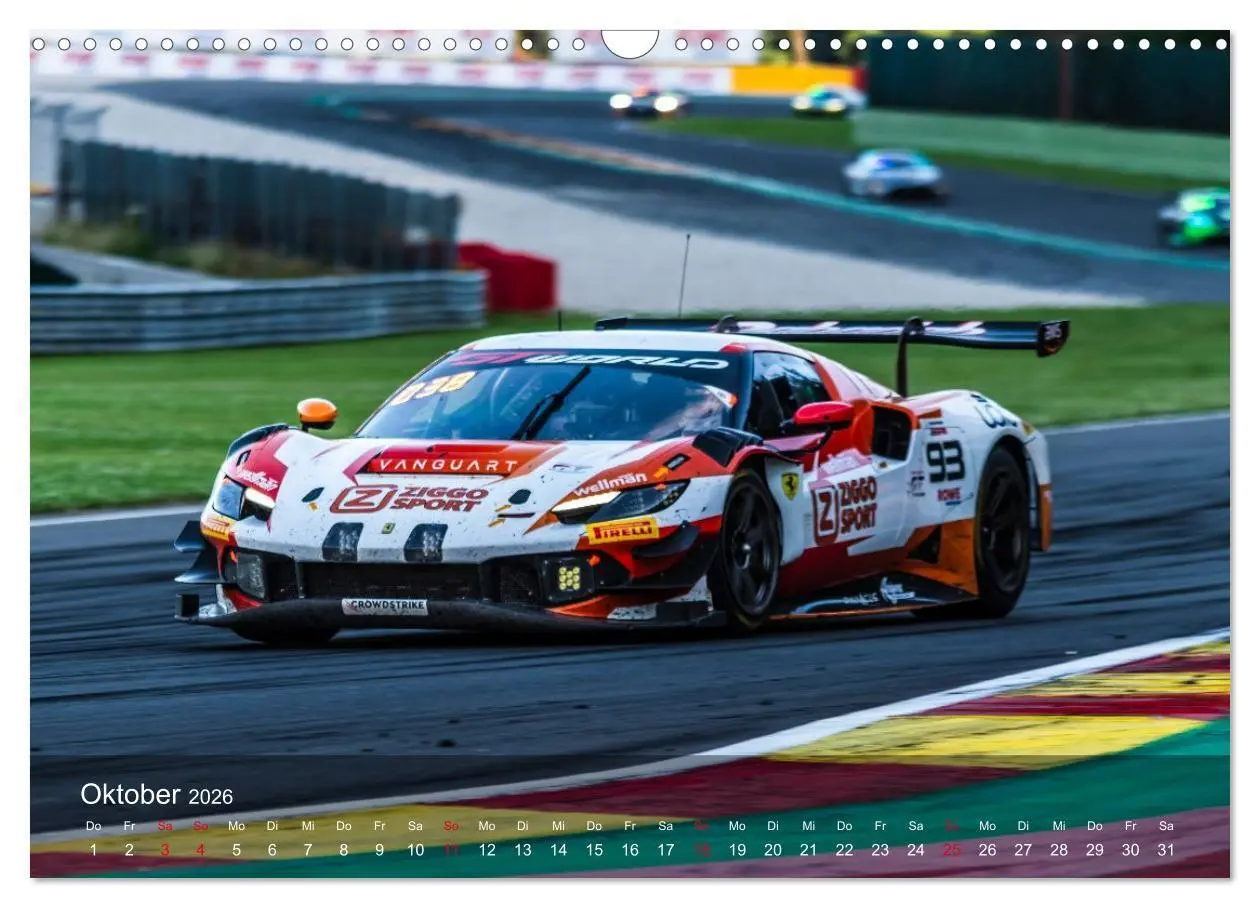Select date 27 in the calendar row
Screen dimensions: 1260x908
point(1023,850)
